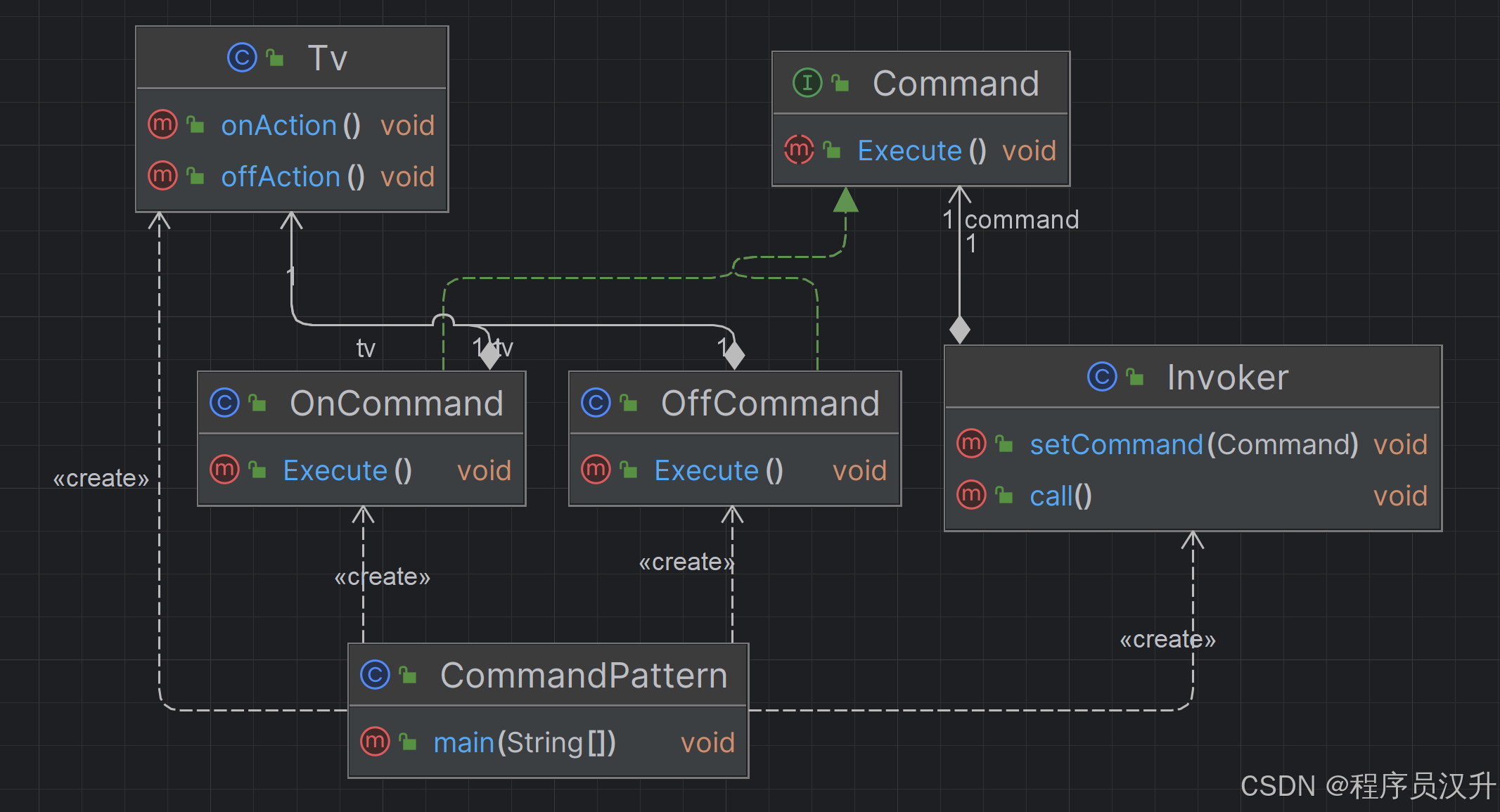Click method icon beside onAction()
The width and height of the screenshot is (1500, 812).
click(162, 125)
